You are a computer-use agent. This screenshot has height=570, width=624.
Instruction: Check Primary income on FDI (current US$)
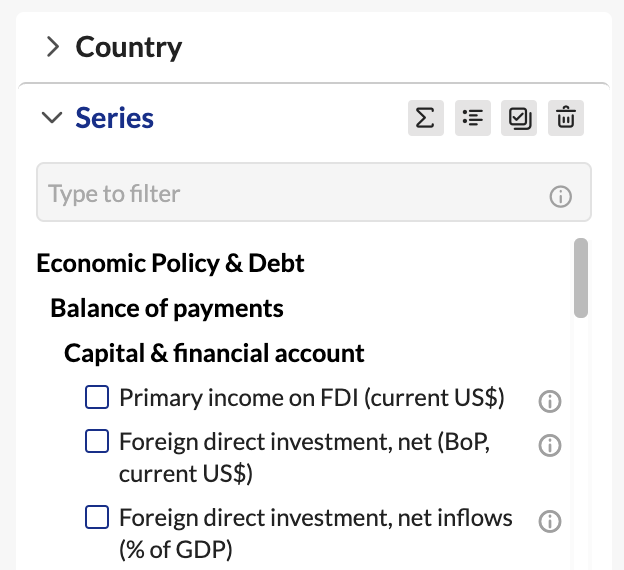coord(97,397)
